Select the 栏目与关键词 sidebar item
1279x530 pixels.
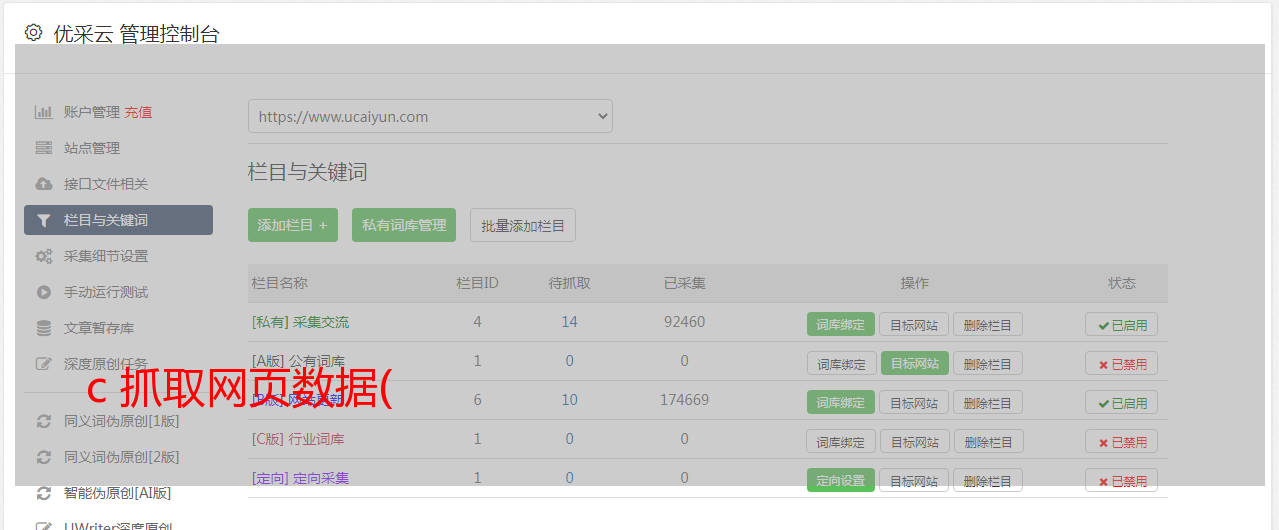pos(118,220)
